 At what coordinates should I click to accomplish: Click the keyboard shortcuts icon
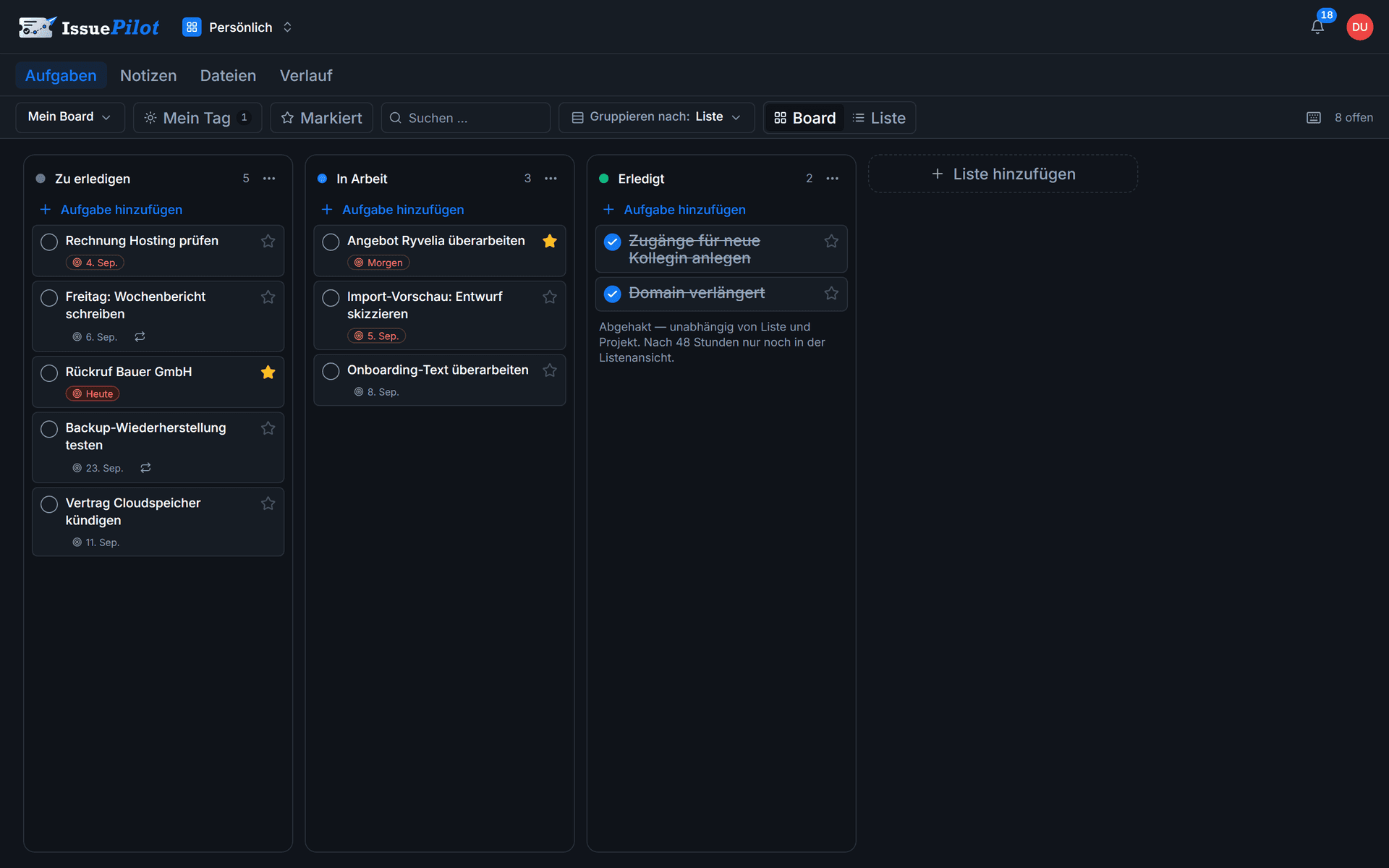1314,117
